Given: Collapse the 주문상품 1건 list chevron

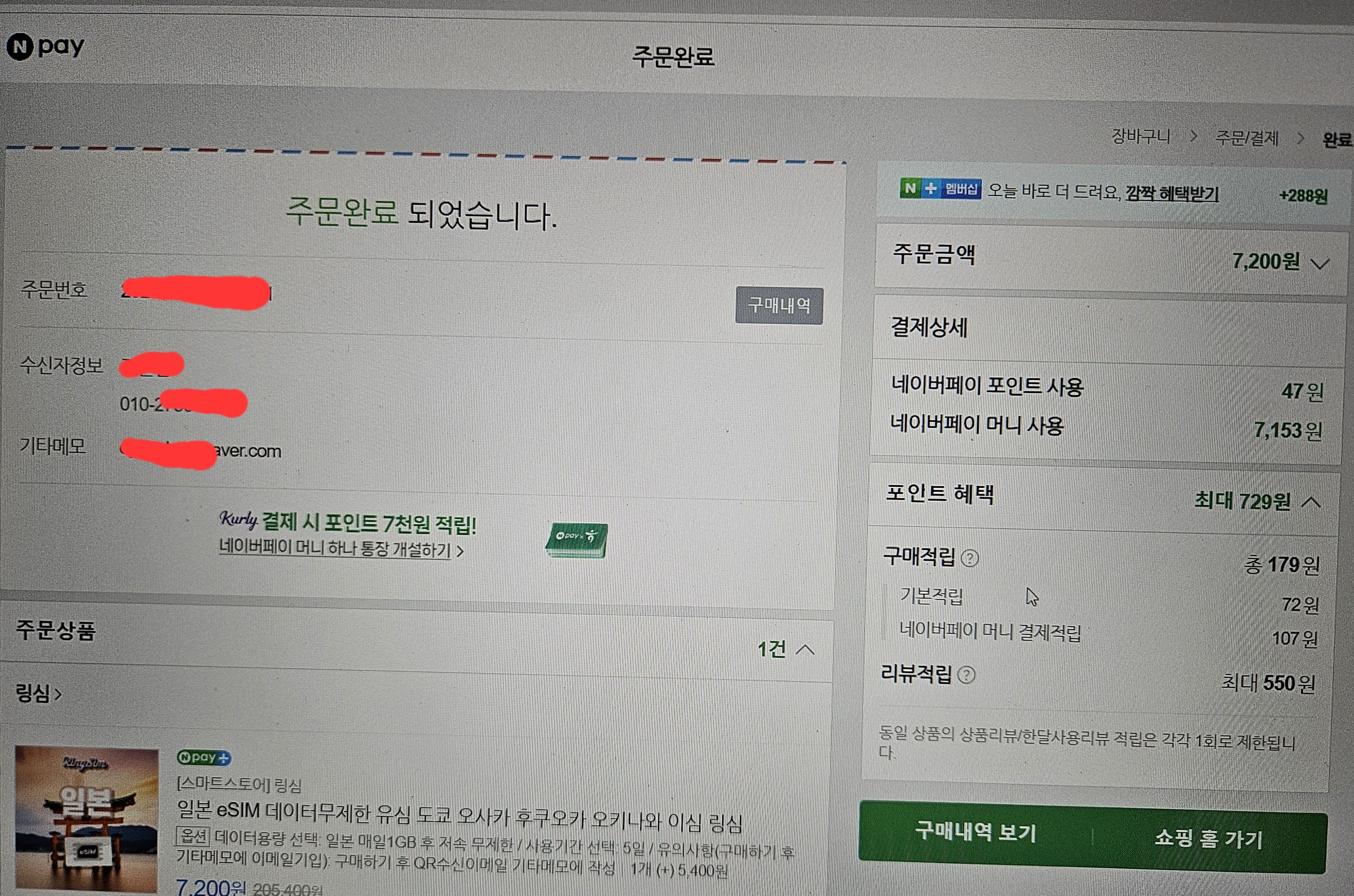Looking at the screenshot, I should click(805, 650).
